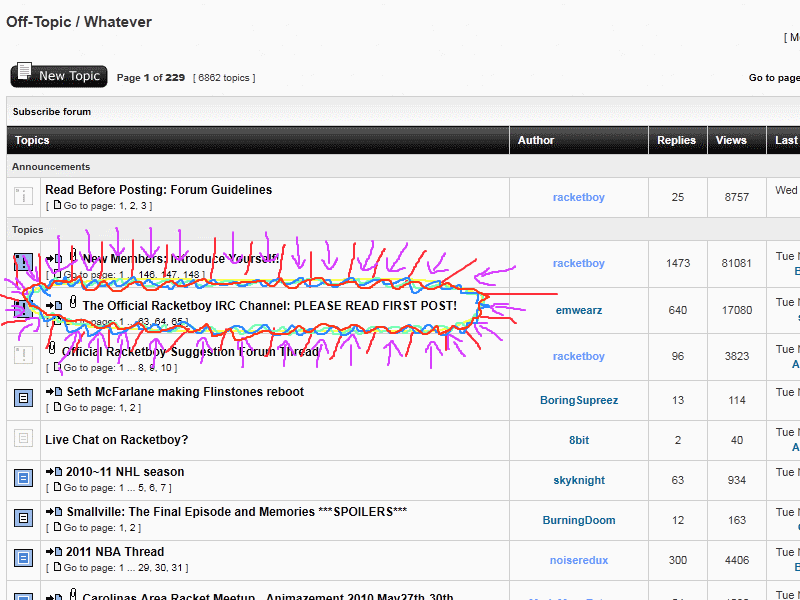The height and width of the screenshot is (600, 800).
Task: Open Read Before Posting: Forum Guidelines topic
Action: coord(158,190)
